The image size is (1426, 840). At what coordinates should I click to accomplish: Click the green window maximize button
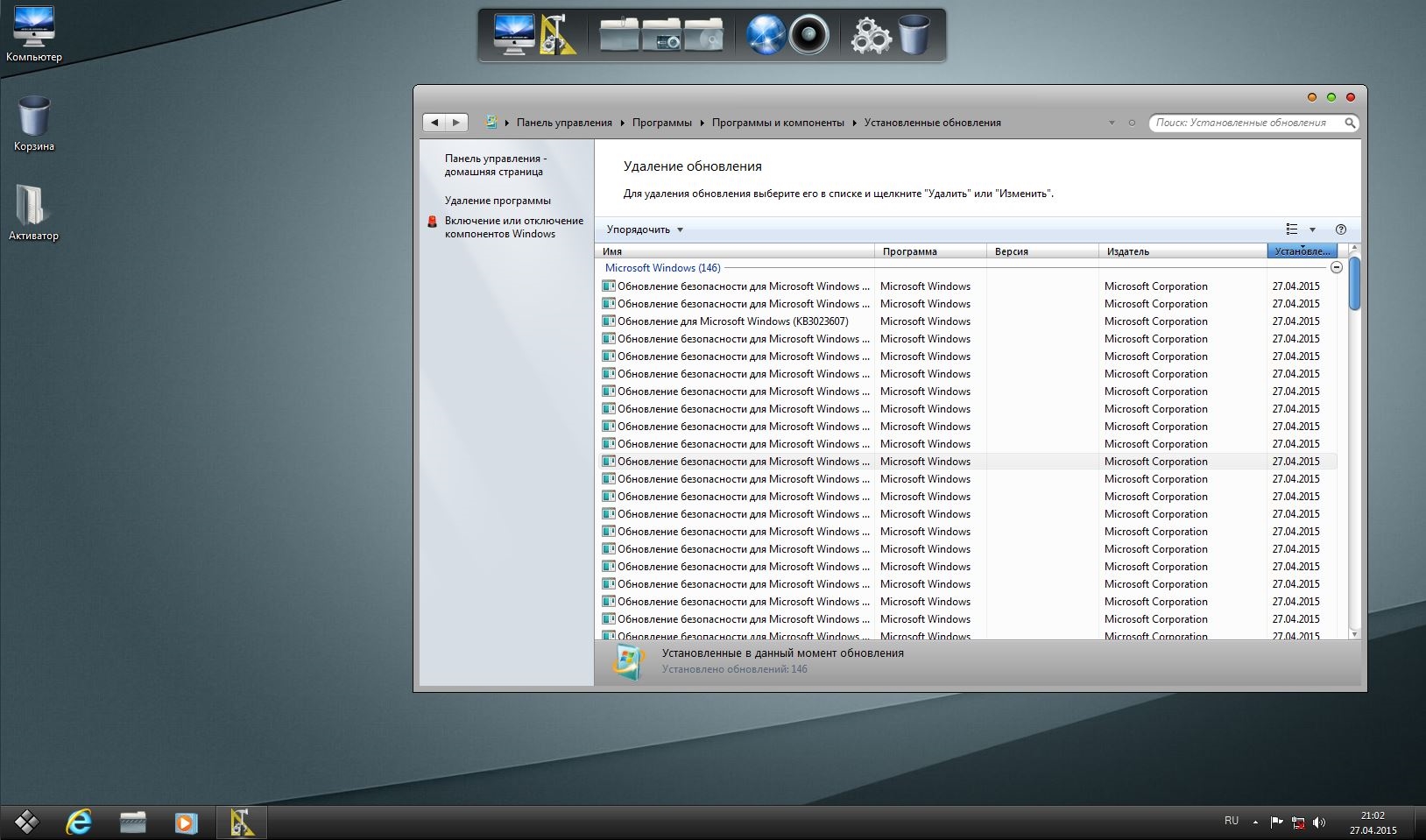tap(1331, 97)
